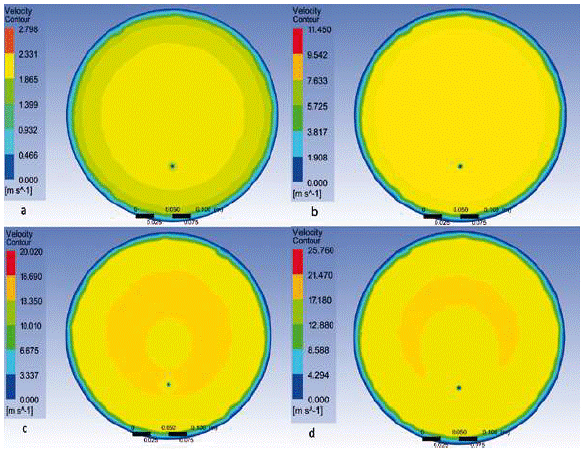582x462 pixels.
Task: Click the 13.350 legend label
Action: (31, 301)
